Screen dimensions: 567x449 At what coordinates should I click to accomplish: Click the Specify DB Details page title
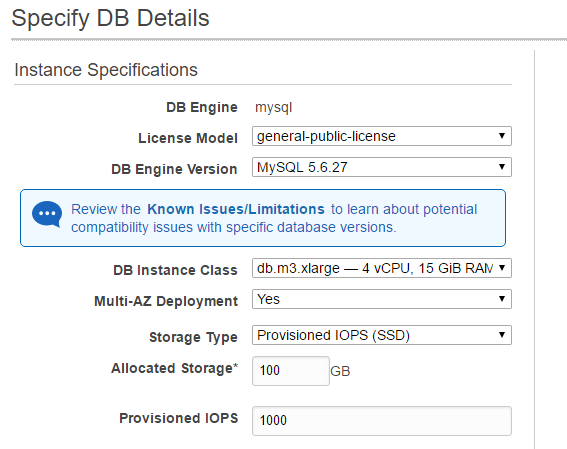(110, 18)
